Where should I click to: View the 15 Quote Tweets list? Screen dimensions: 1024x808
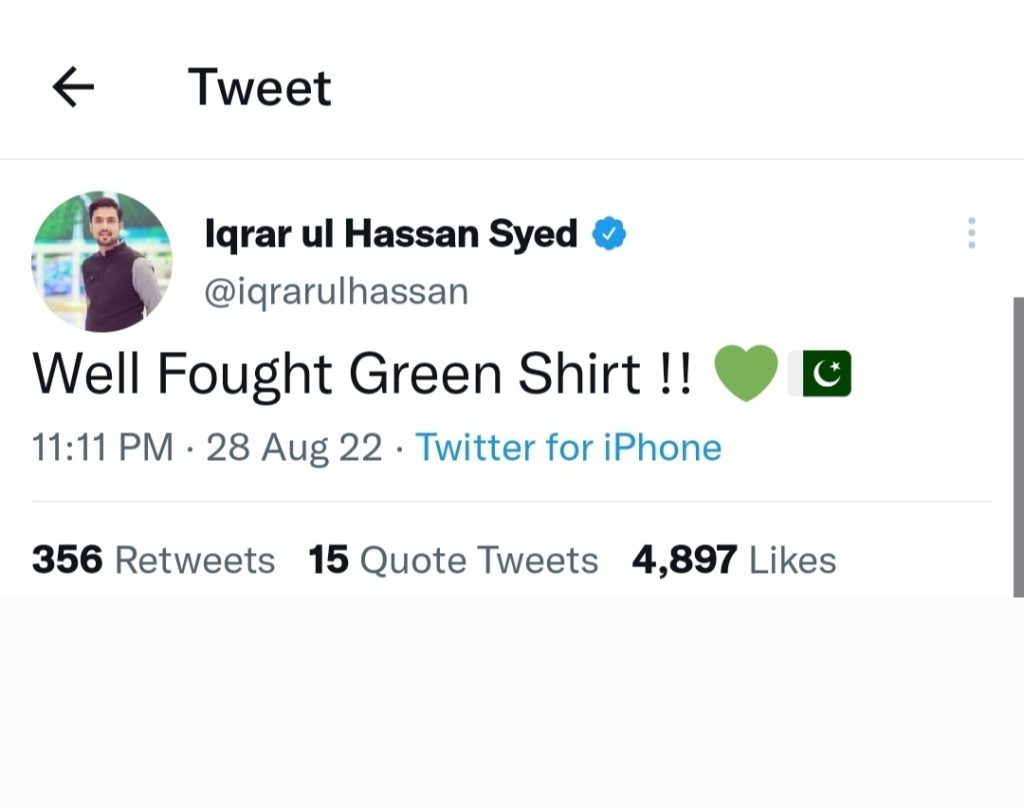453,560
